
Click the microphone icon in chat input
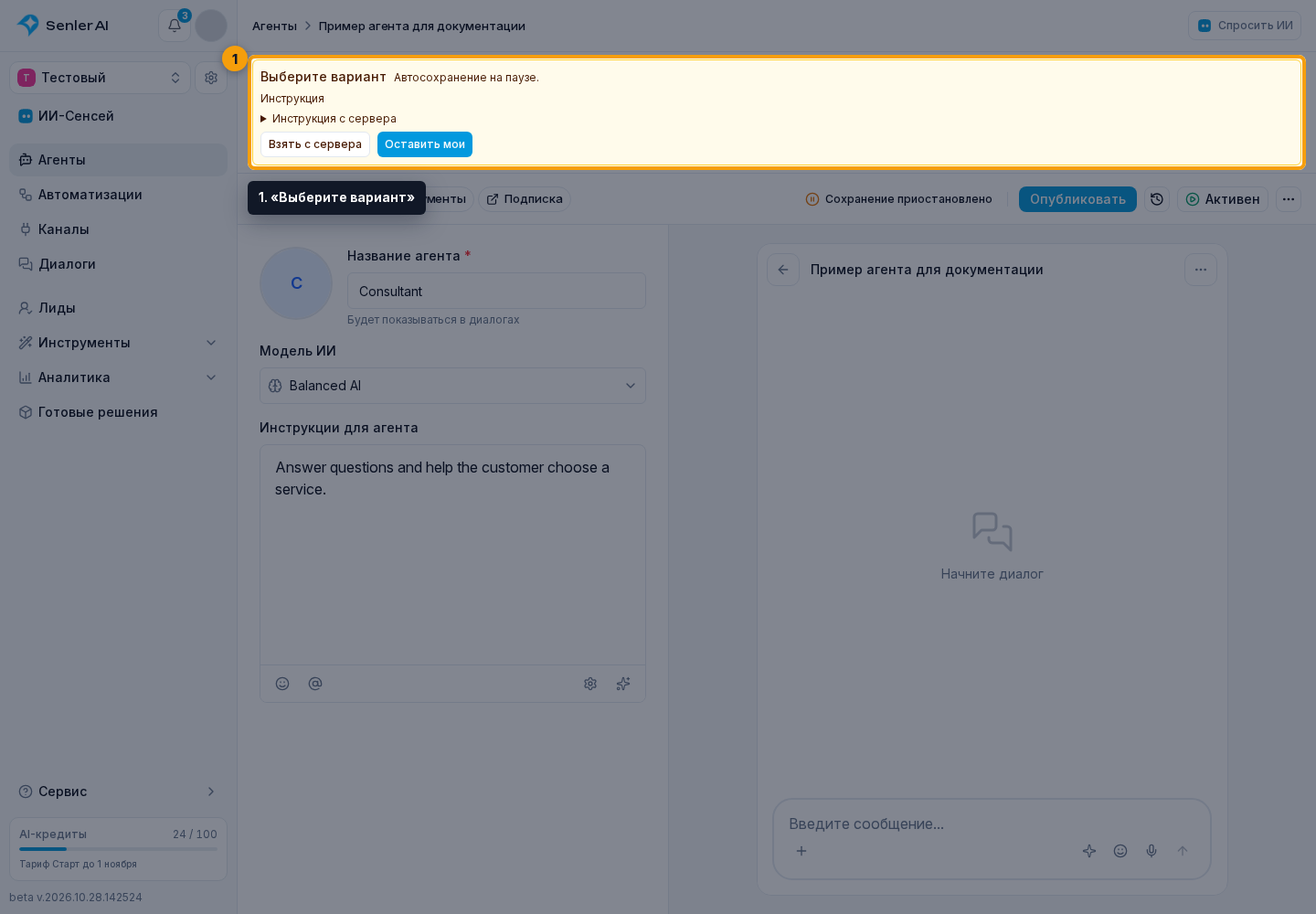click(x=1151, y=851)
